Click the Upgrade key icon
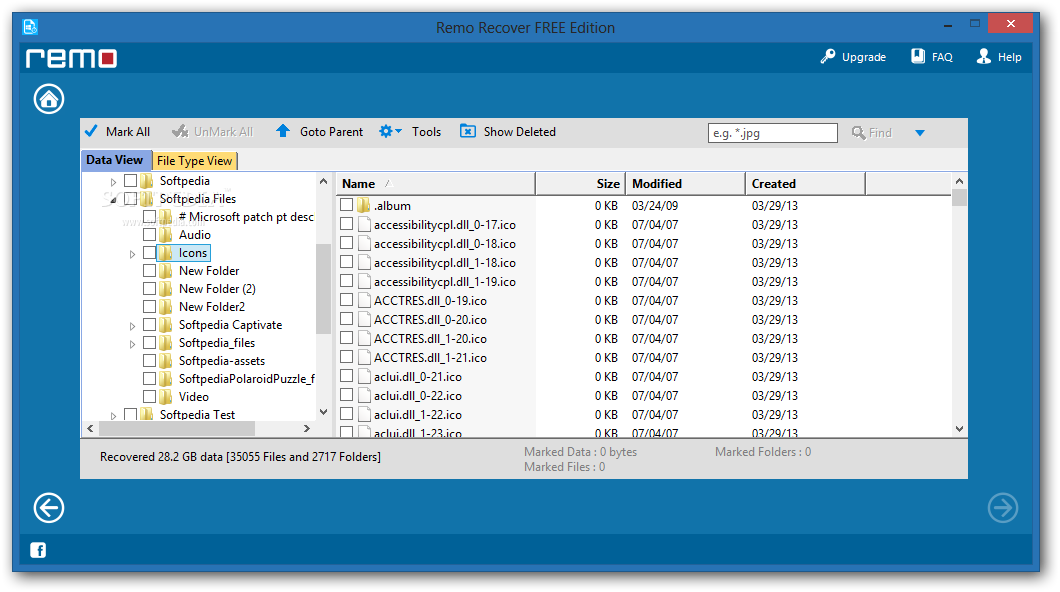 pyautogui.click(x=827, y=57)
